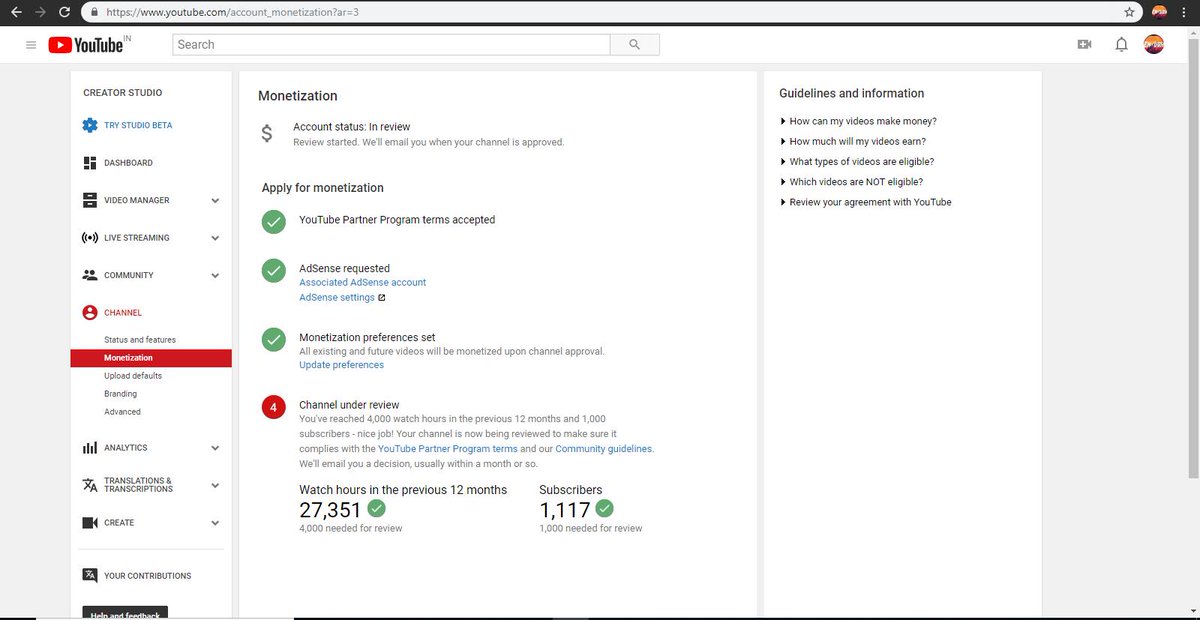This screenshot has width=1200, height=620.
Task: Open YOUR CONTRIBUTIONS section
Action: tap(147, 576)
